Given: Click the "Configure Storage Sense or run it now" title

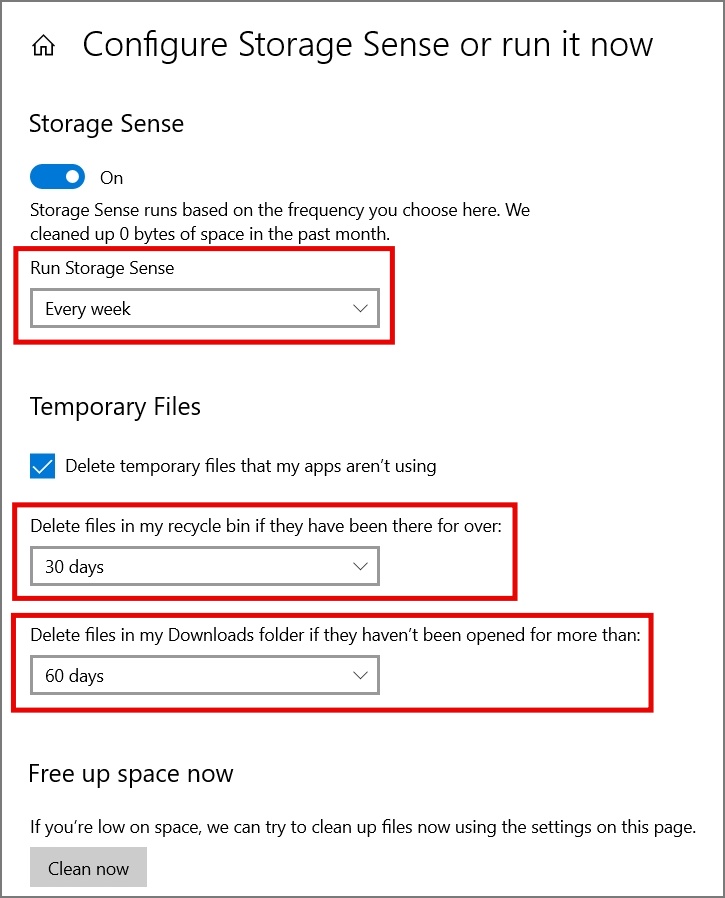Looking at the screenshot, I should [x=367, y=45].
